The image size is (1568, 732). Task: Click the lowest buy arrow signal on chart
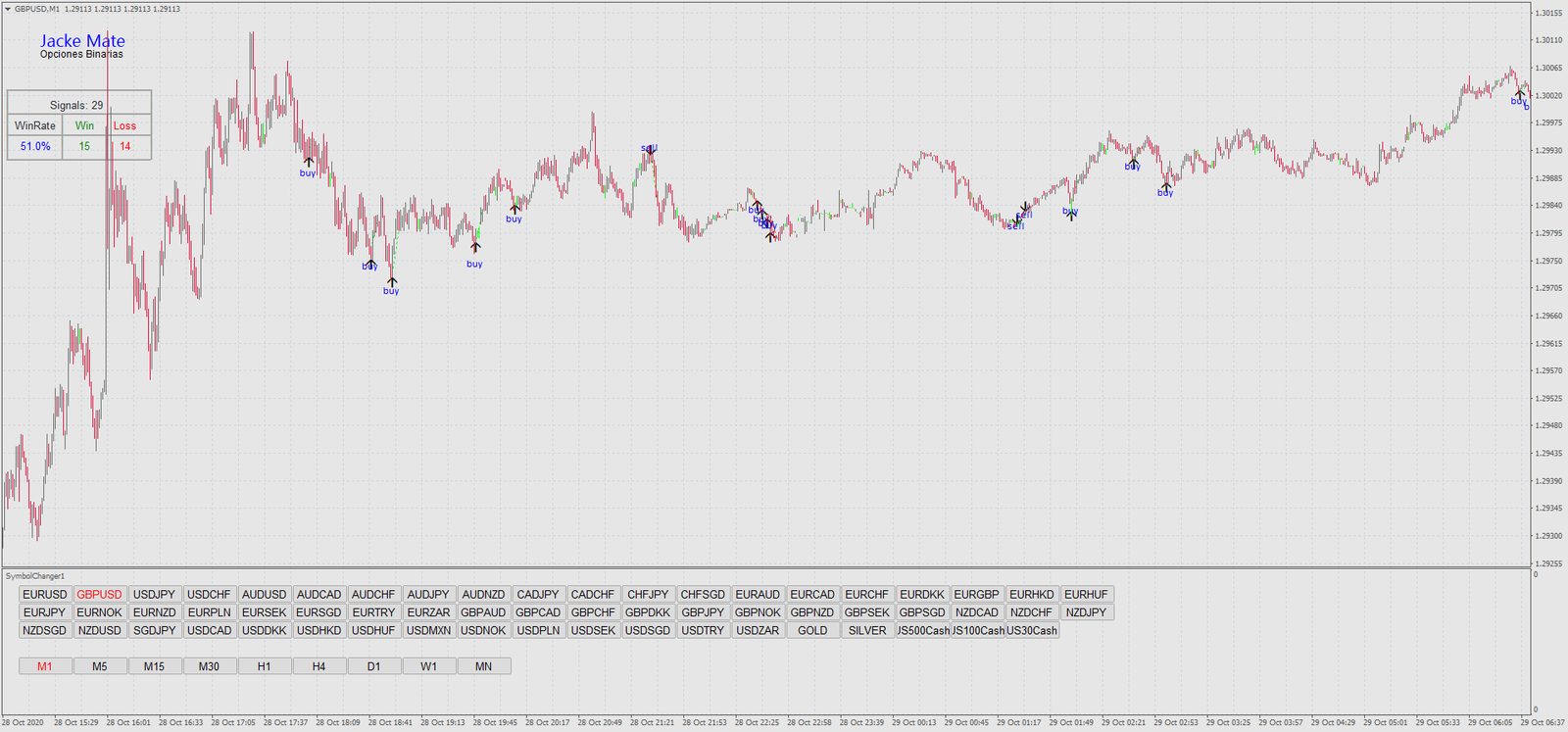391,283
